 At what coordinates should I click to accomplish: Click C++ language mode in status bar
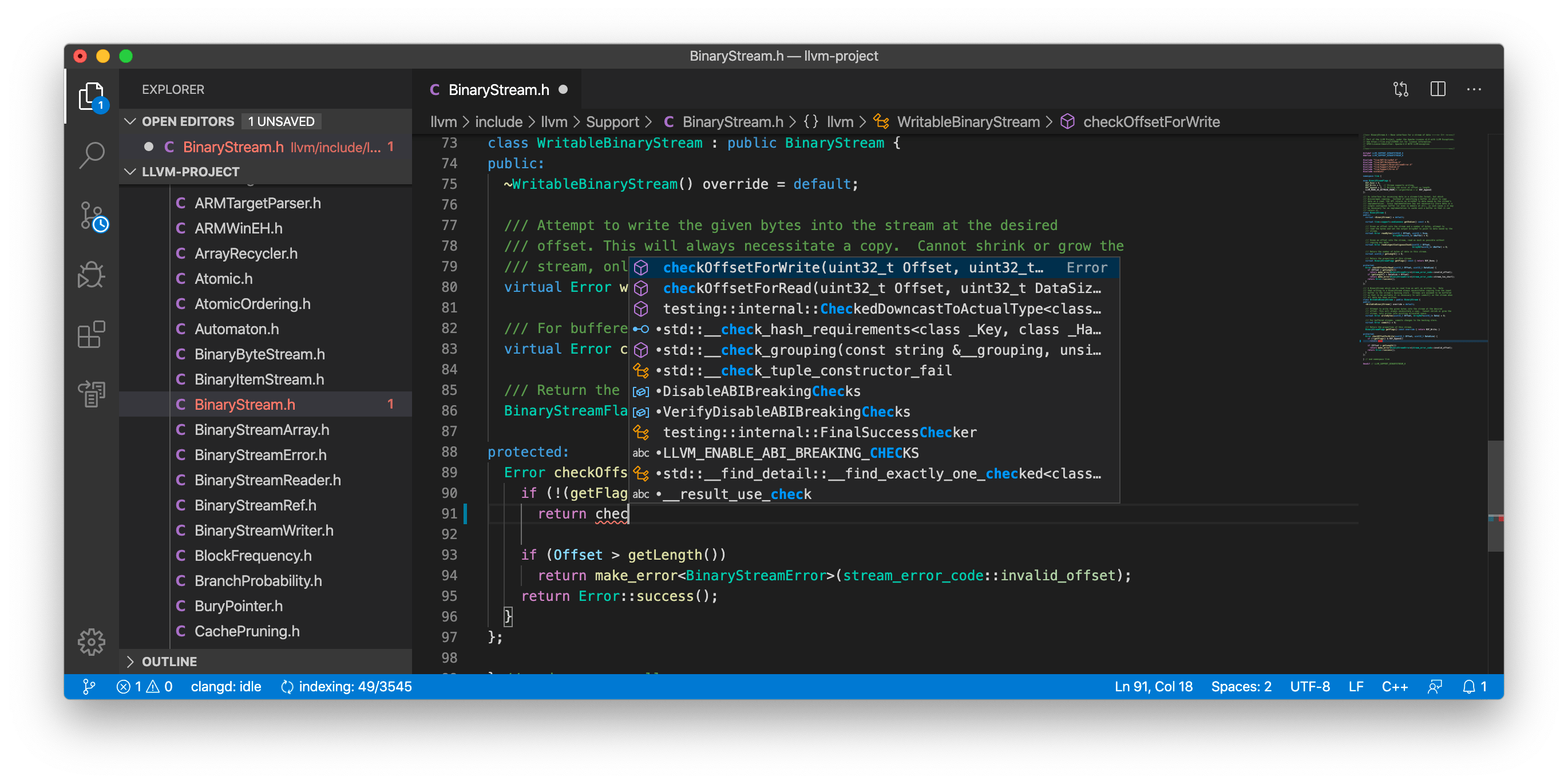coord(1395,687)
